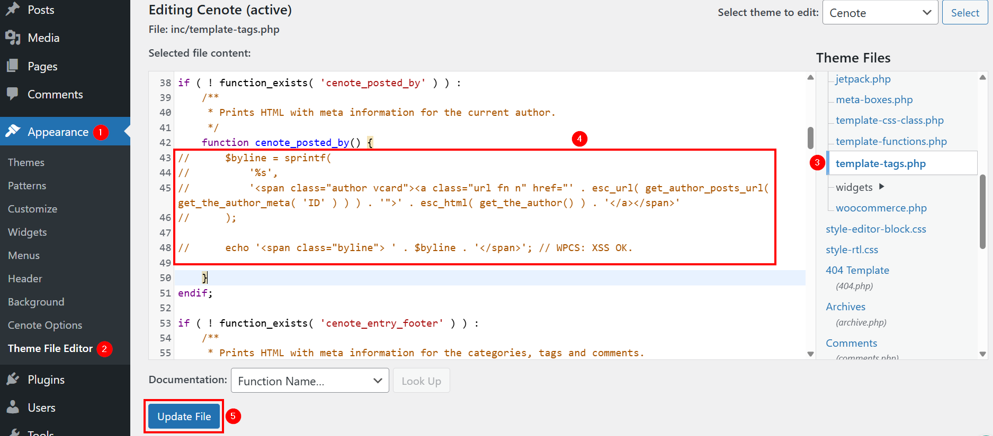Open style-editor-block.css file
The height and width of the screenshot is (436, 993).
tap(876, 229)
